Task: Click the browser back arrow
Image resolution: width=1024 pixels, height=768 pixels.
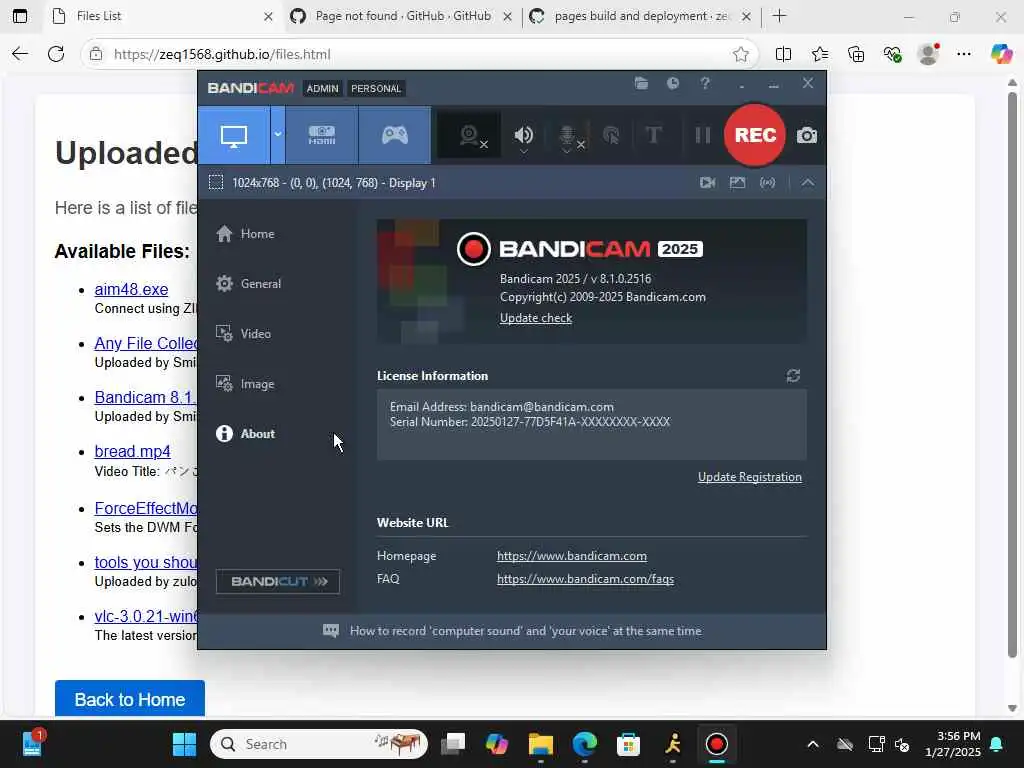Action: (20, 54)
